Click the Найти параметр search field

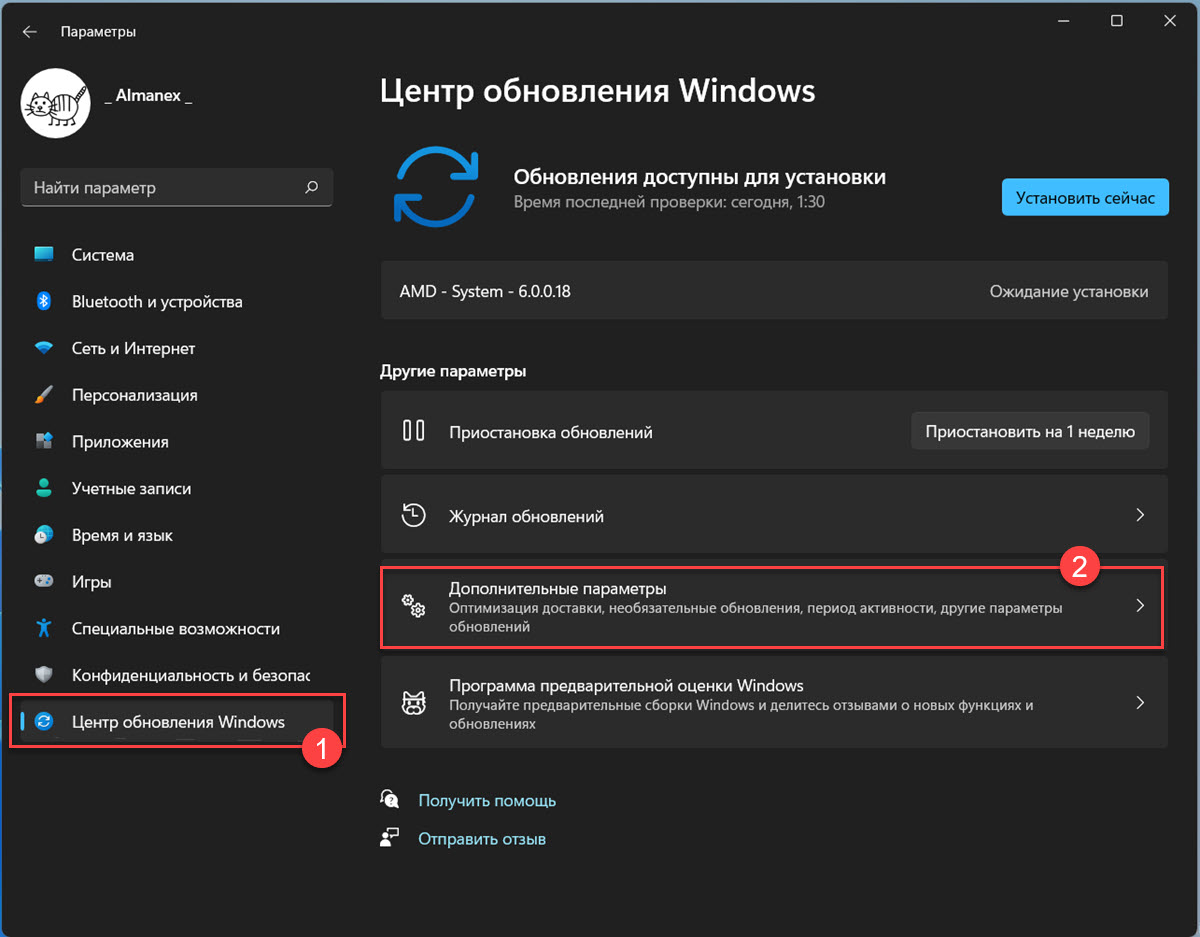tap(177, 187)
